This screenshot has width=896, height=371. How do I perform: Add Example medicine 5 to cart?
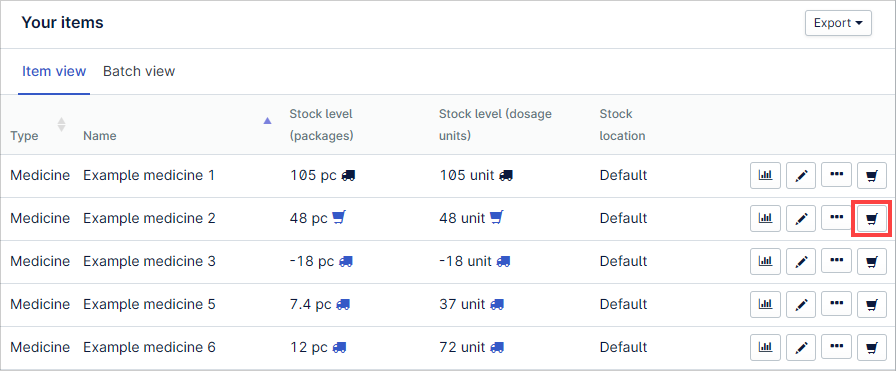871,305
